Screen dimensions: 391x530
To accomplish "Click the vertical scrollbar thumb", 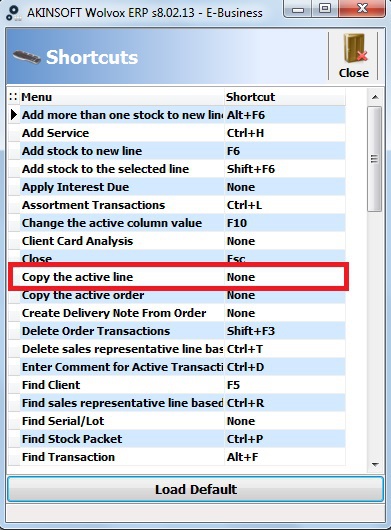I will 375,159.
